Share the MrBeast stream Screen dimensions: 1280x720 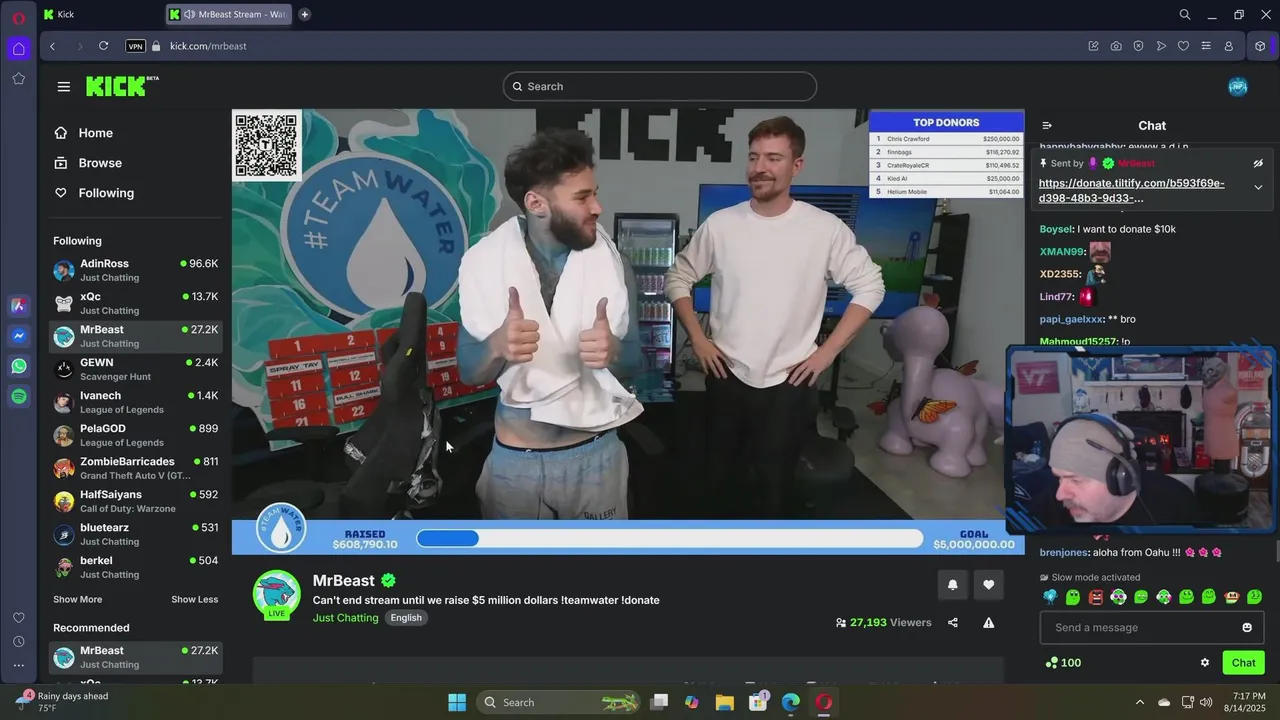[x=953, y=622]
